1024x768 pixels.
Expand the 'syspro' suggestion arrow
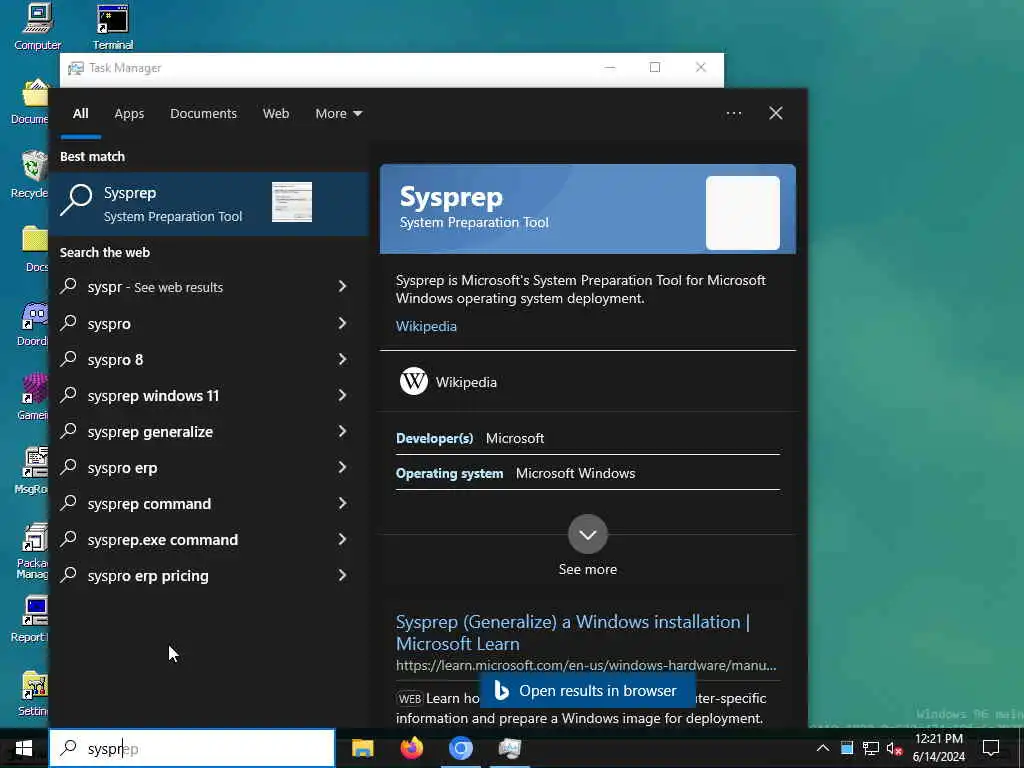point(342,323)
